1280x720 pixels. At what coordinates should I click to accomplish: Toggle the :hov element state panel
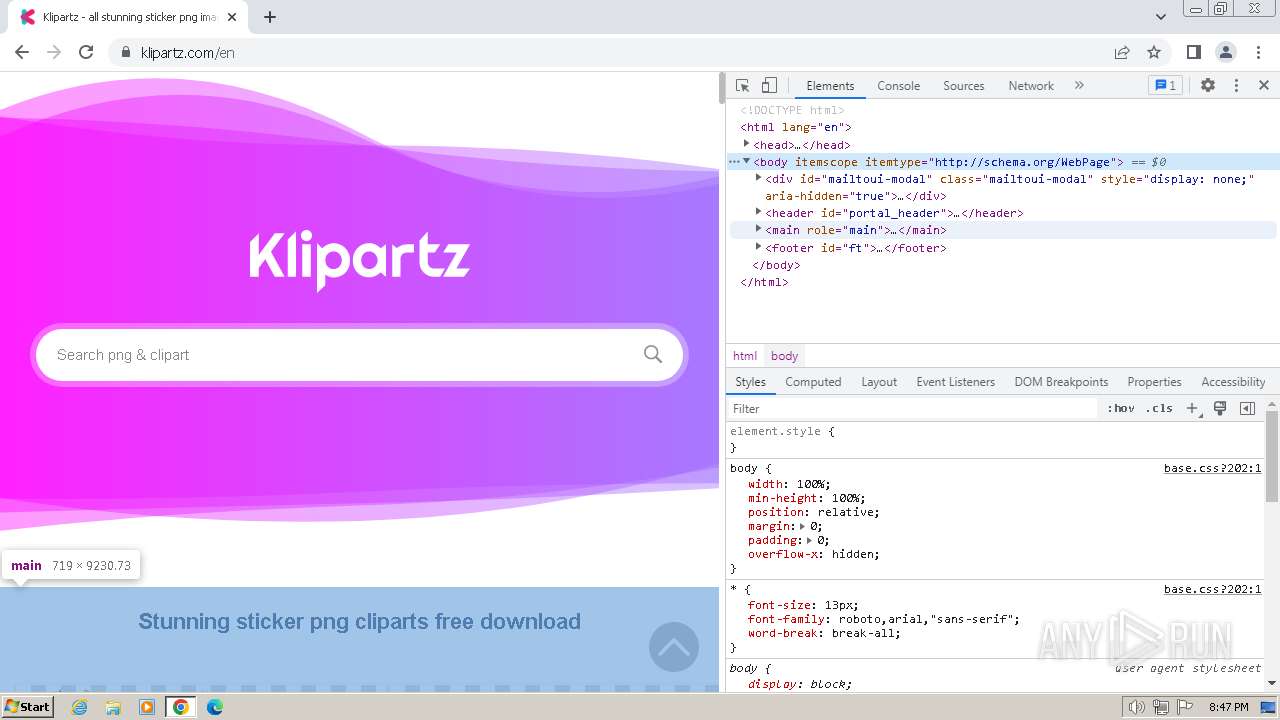click(x=1121, y=408)
